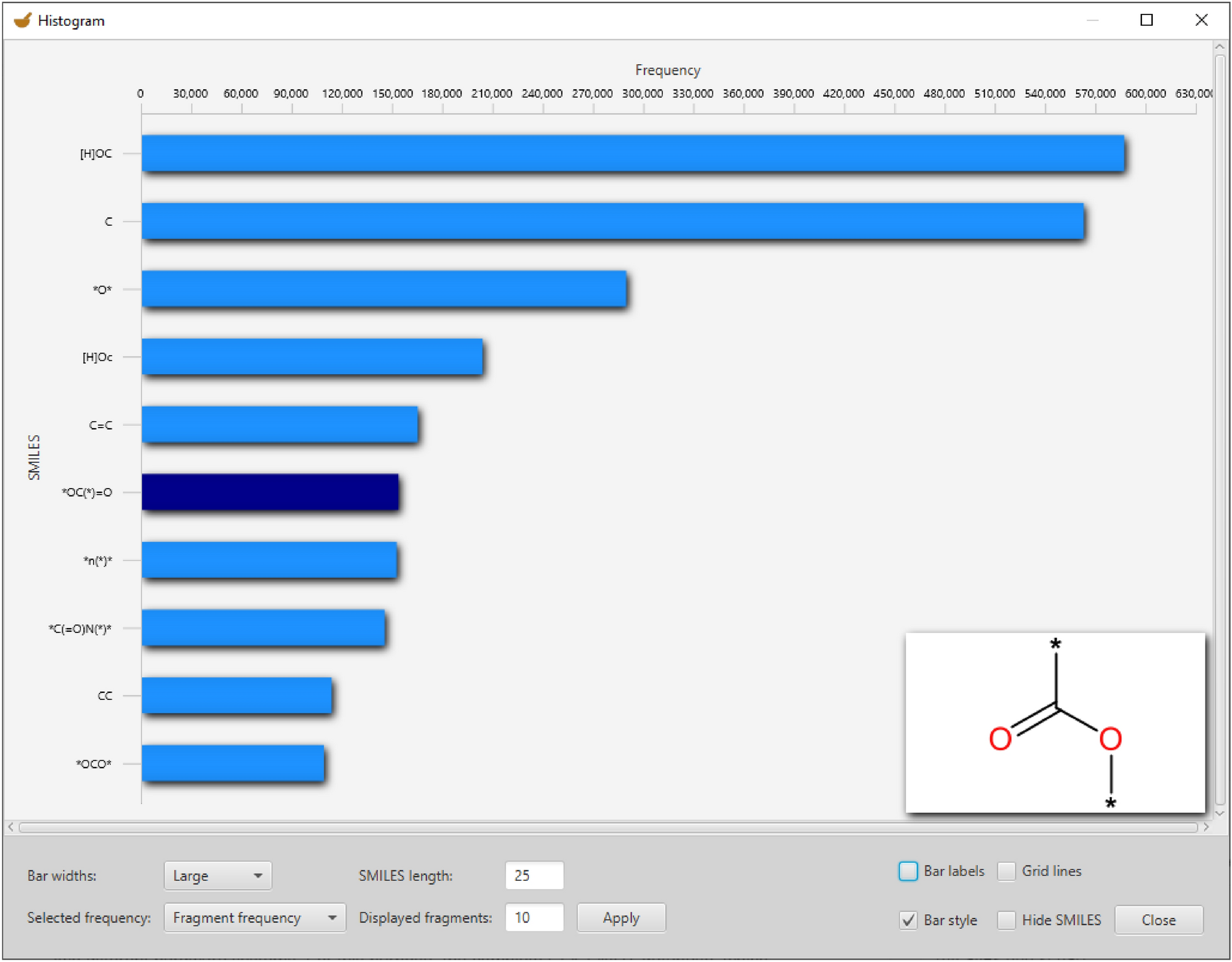Maximize the Histogram window
The image size is (1232, 962).
(1146, 20)
